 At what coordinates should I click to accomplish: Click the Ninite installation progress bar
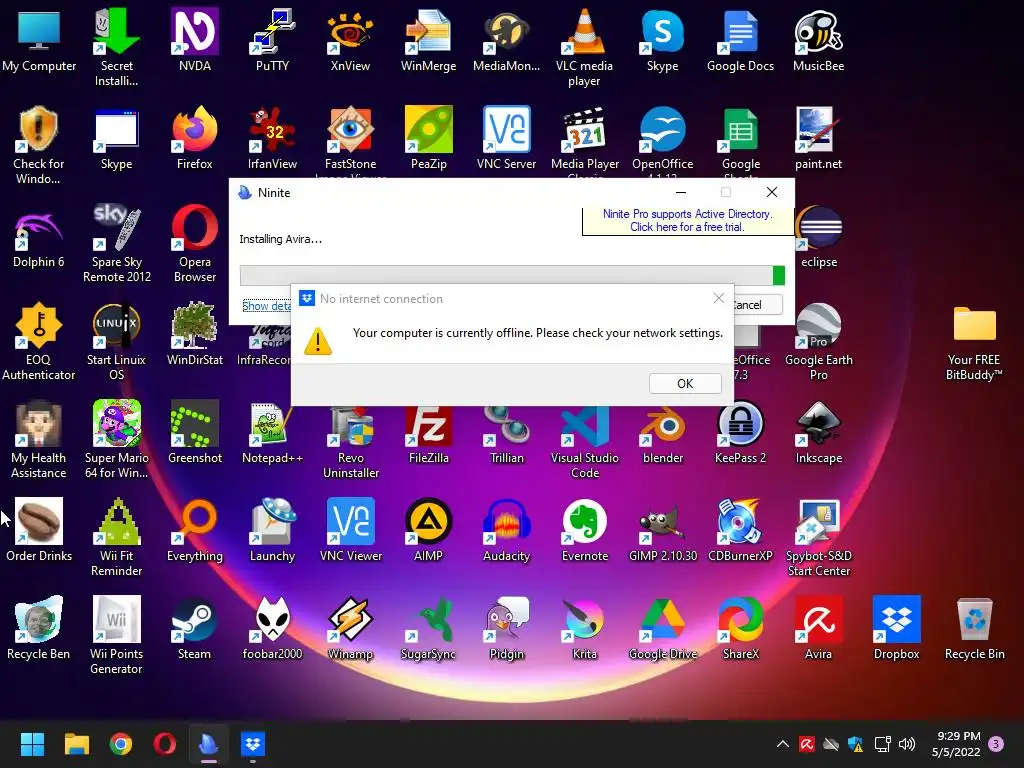pyautogui.click(x=512, y=276)
